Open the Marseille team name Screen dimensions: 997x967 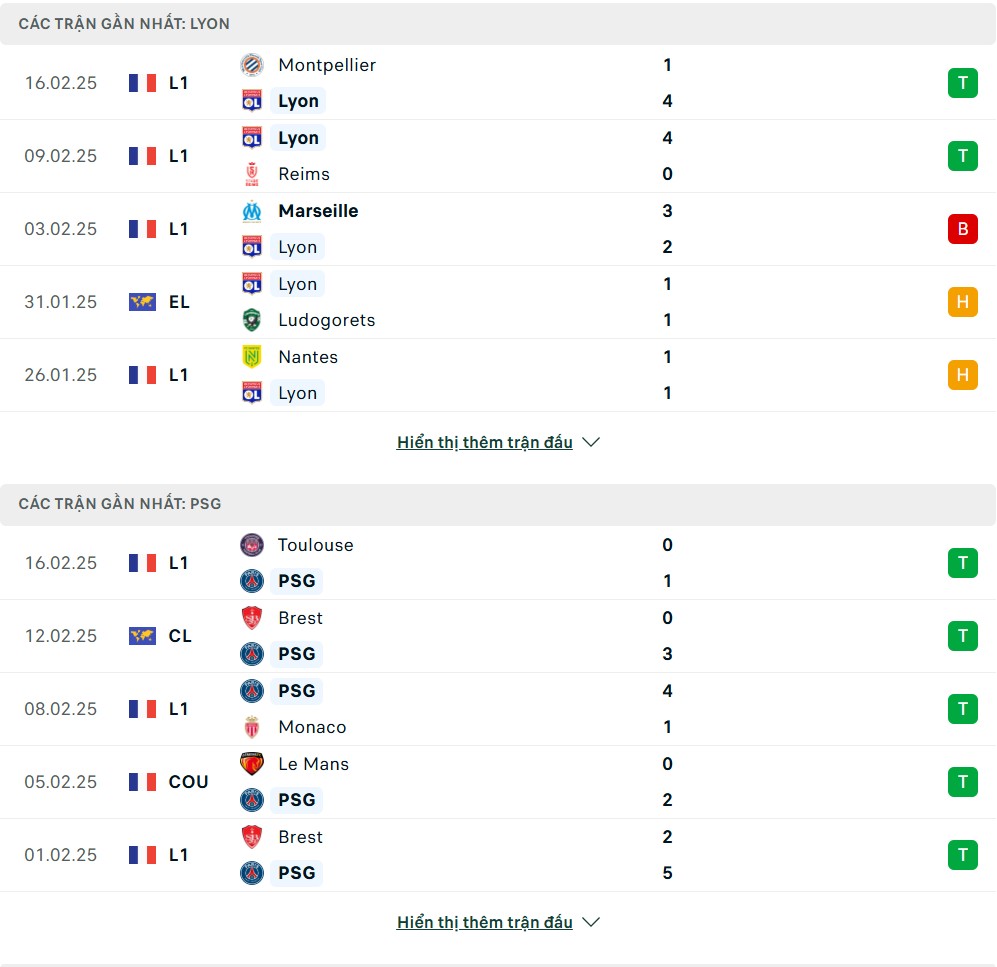[x=318, y=211]
